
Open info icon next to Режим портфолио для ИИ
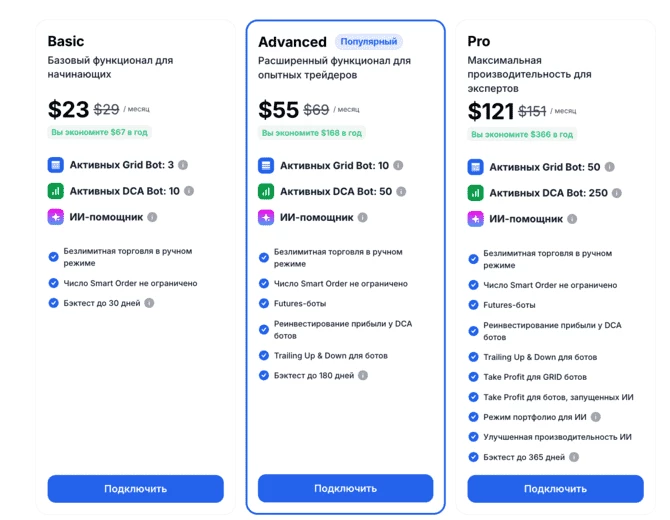click(x=596, y=417)
